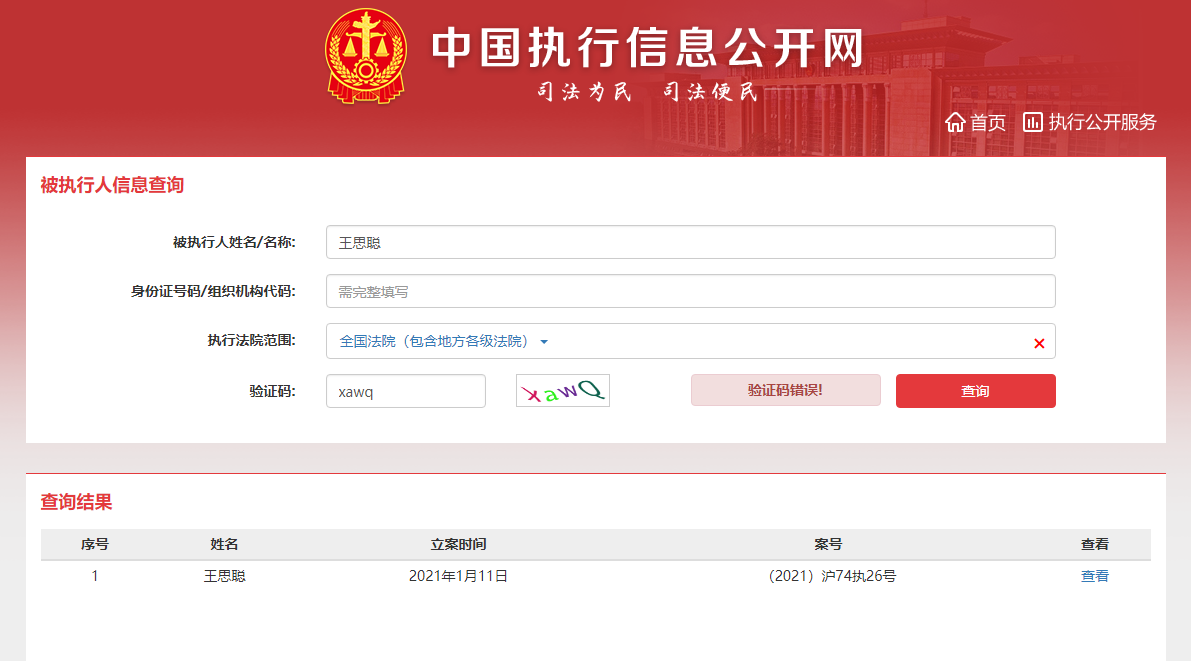Select case number (2021)沪74执26号
The height and width of the screenshot is (661, 1191).
[832, 576]
